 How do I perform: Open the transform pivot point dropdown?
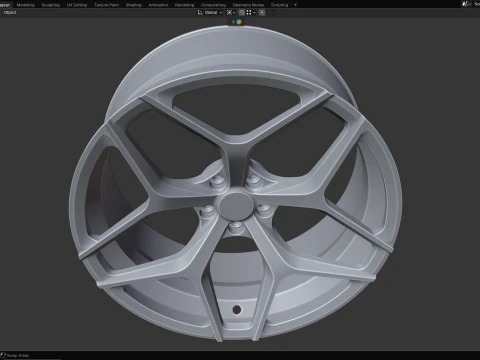point(231,13)
